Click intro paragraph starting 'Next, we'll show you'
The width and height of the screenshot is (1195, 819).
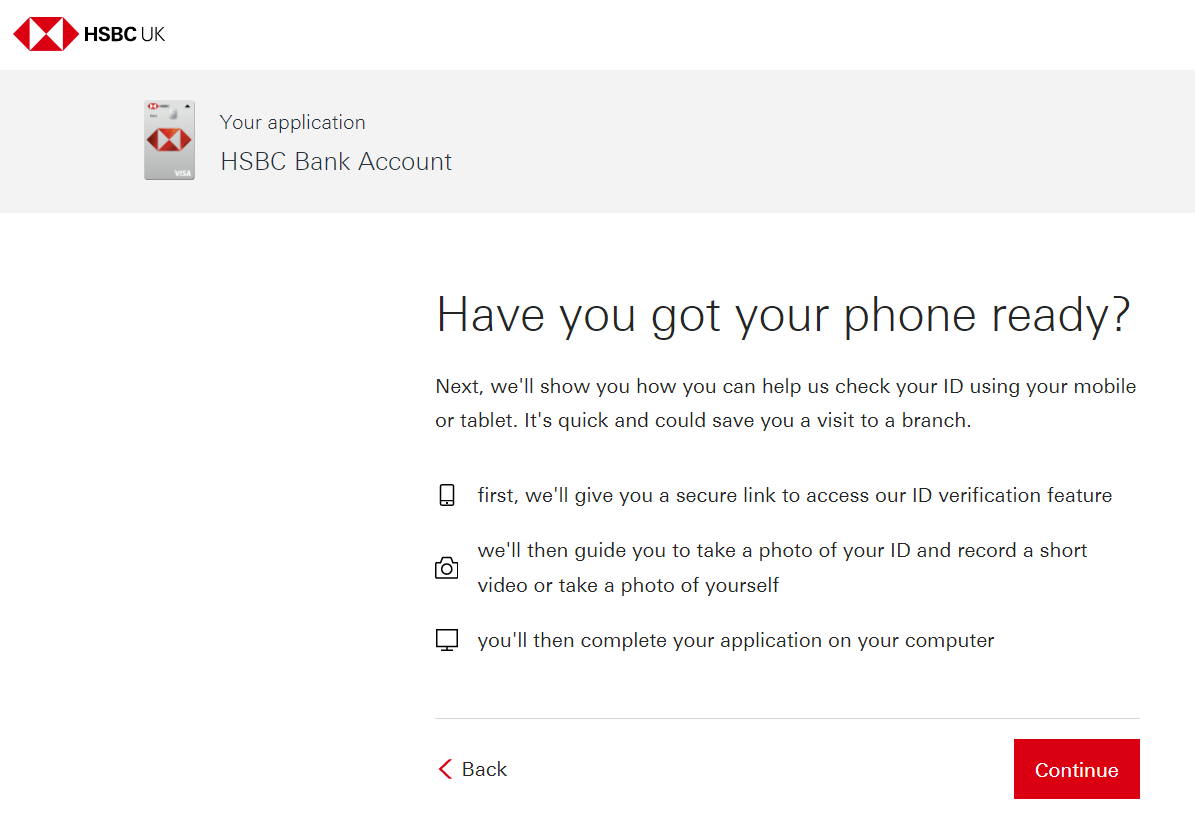point(786,403)
